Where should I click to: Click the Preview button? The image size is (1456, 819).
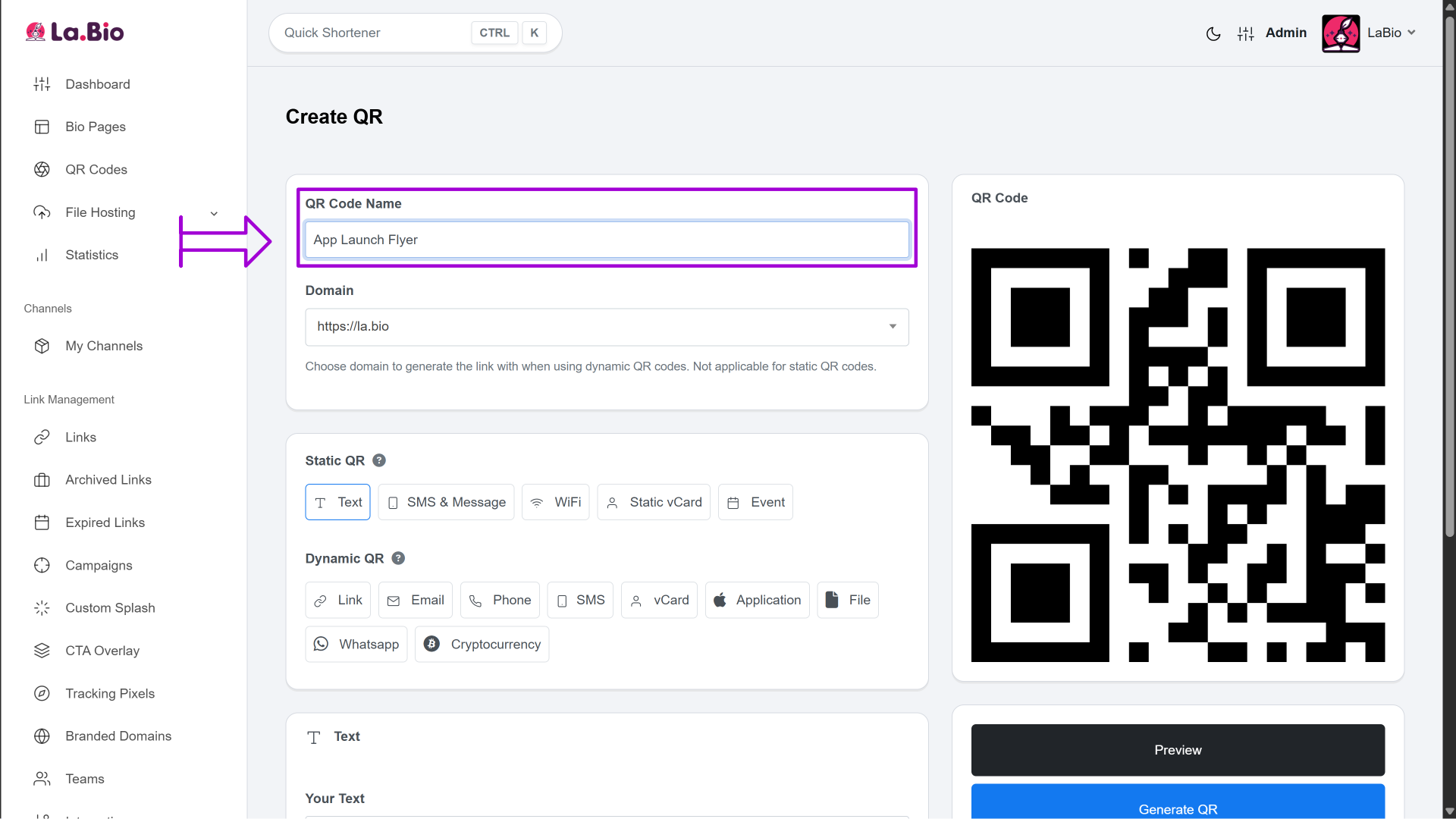1177,749
